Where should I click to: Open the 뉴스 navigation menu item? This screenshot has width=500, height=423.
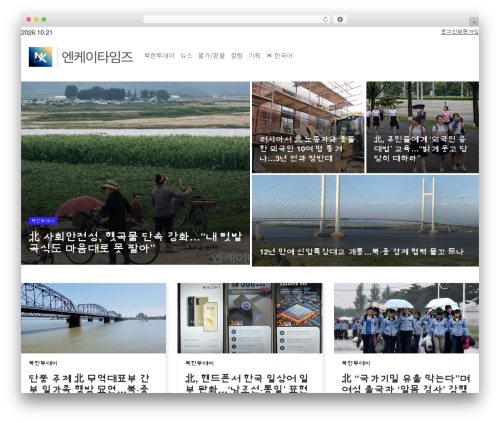click(186, 56)
